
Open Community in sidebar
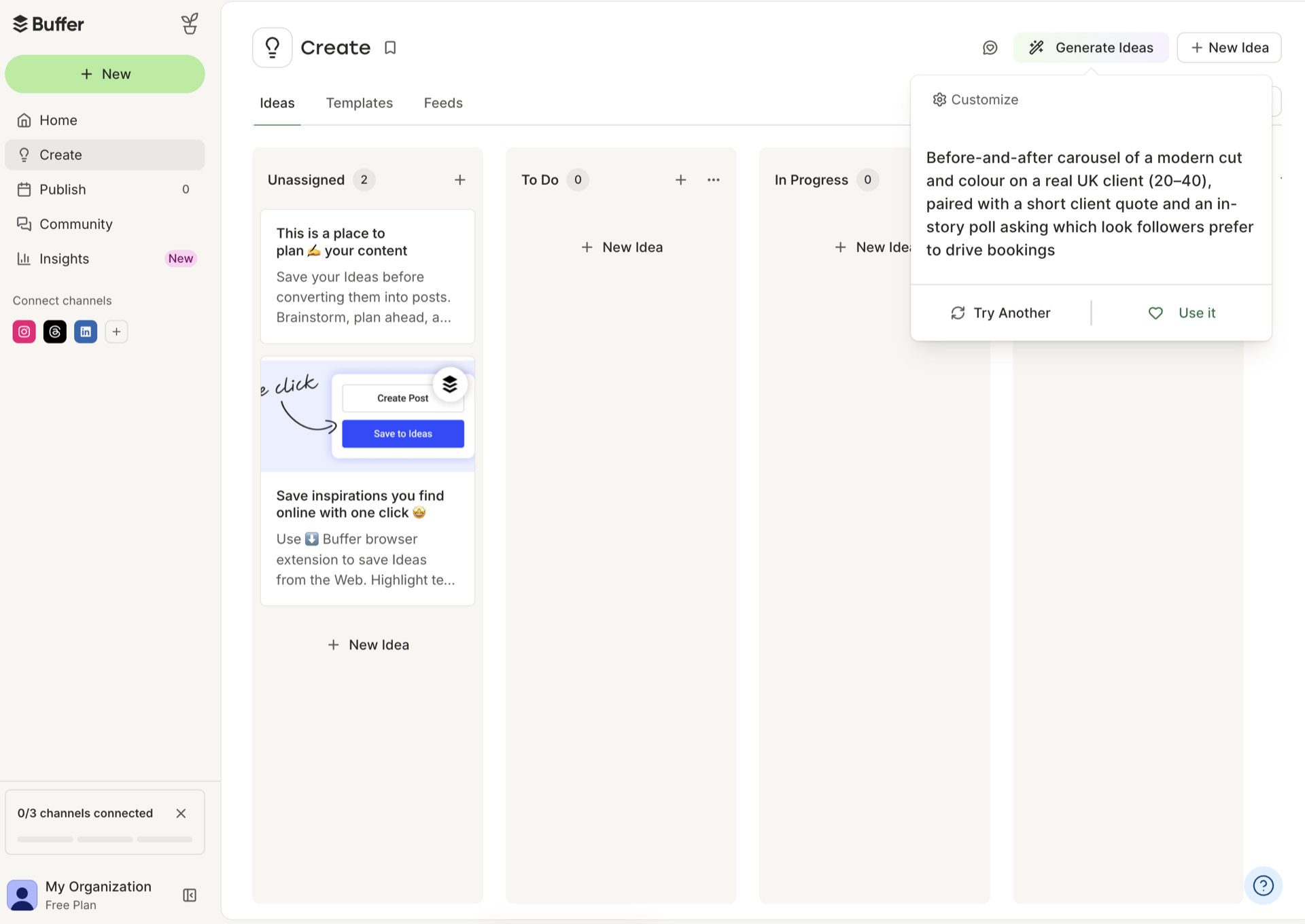[x=105, y=224]
